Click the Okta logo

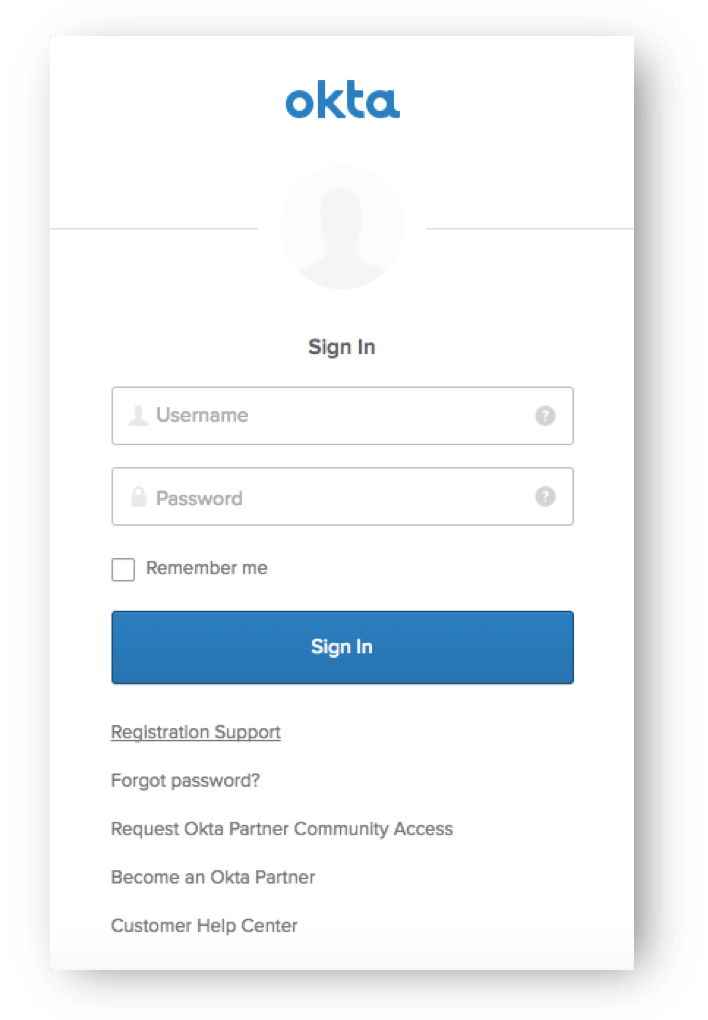pyautogui.click(x=342, y=101)
